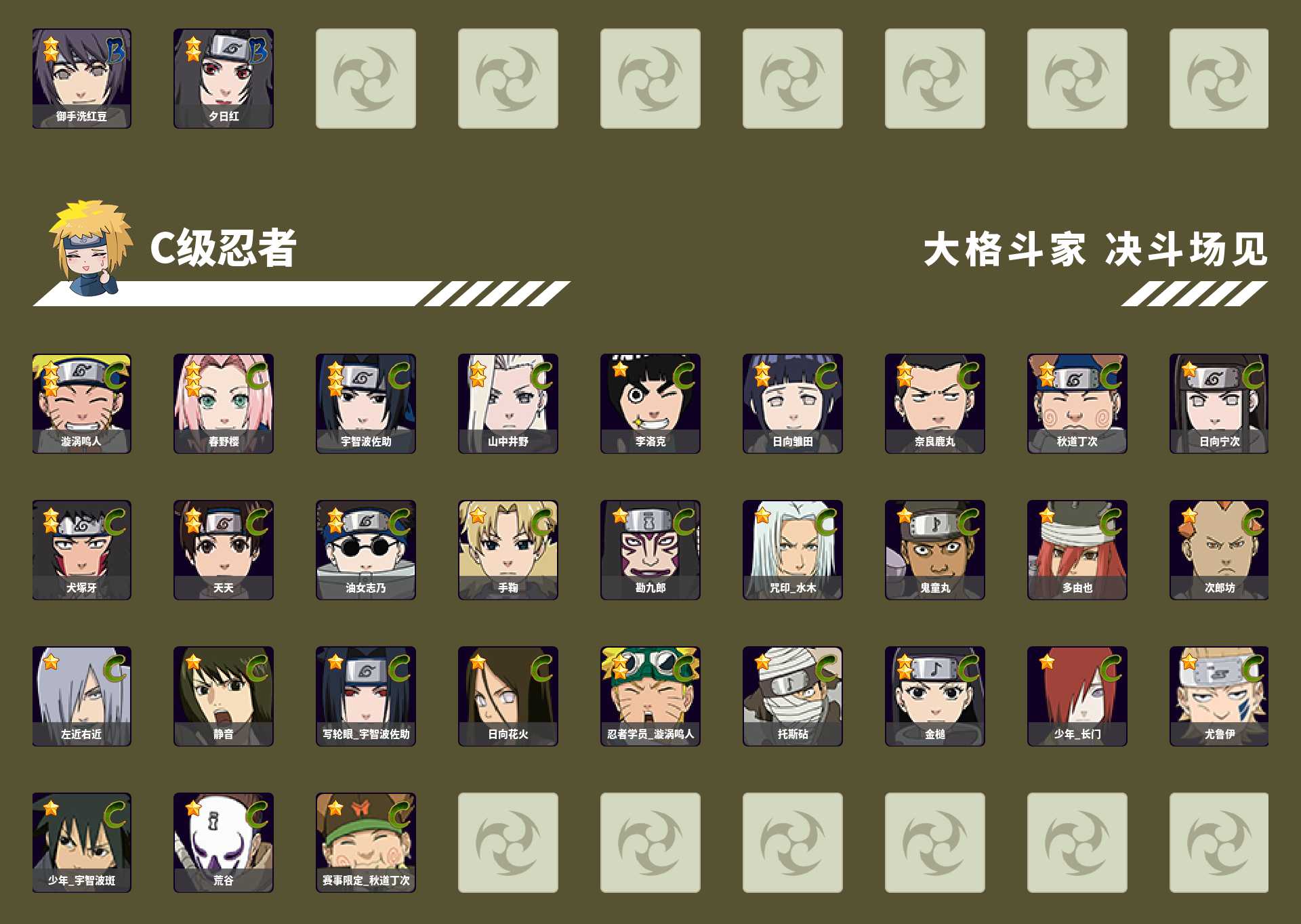Select the 日向雏田 ninja icon
Viewport: 1301px width, 924px height.
click(793, 403)
